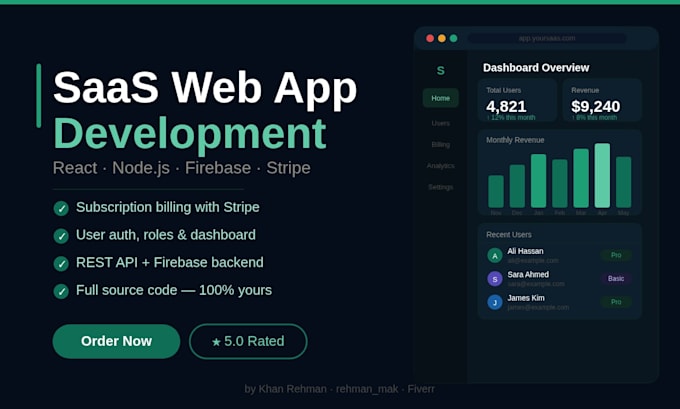This screenshot has width=680, height=409.
Task: Click the Pro badge for Ali Hassan
Action: click(x=616, y=255)
